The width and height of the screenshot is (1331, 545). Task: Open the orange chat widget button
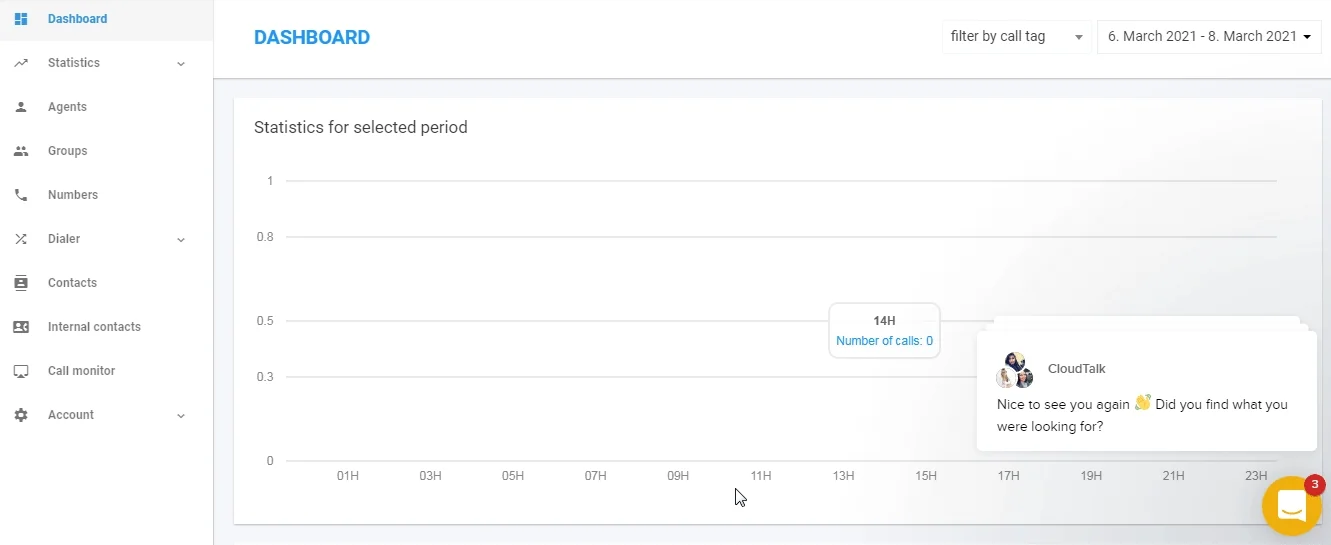tap(1292, 506)
